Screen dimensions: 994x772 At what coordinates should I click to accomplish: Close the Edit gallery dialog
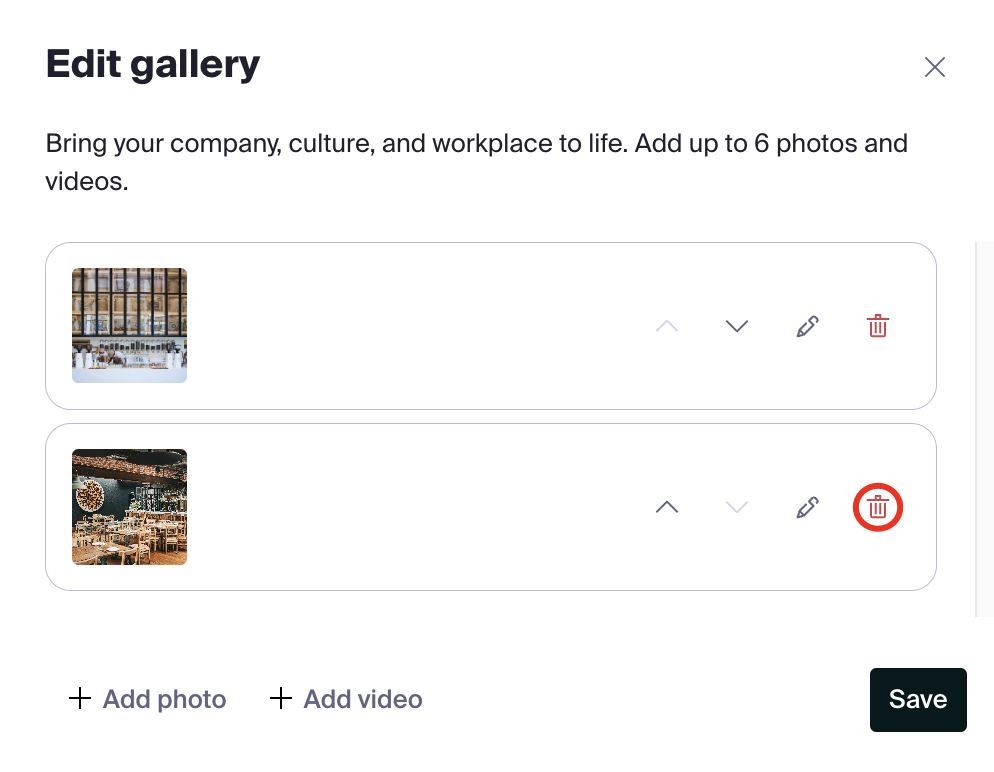(934, 67)
